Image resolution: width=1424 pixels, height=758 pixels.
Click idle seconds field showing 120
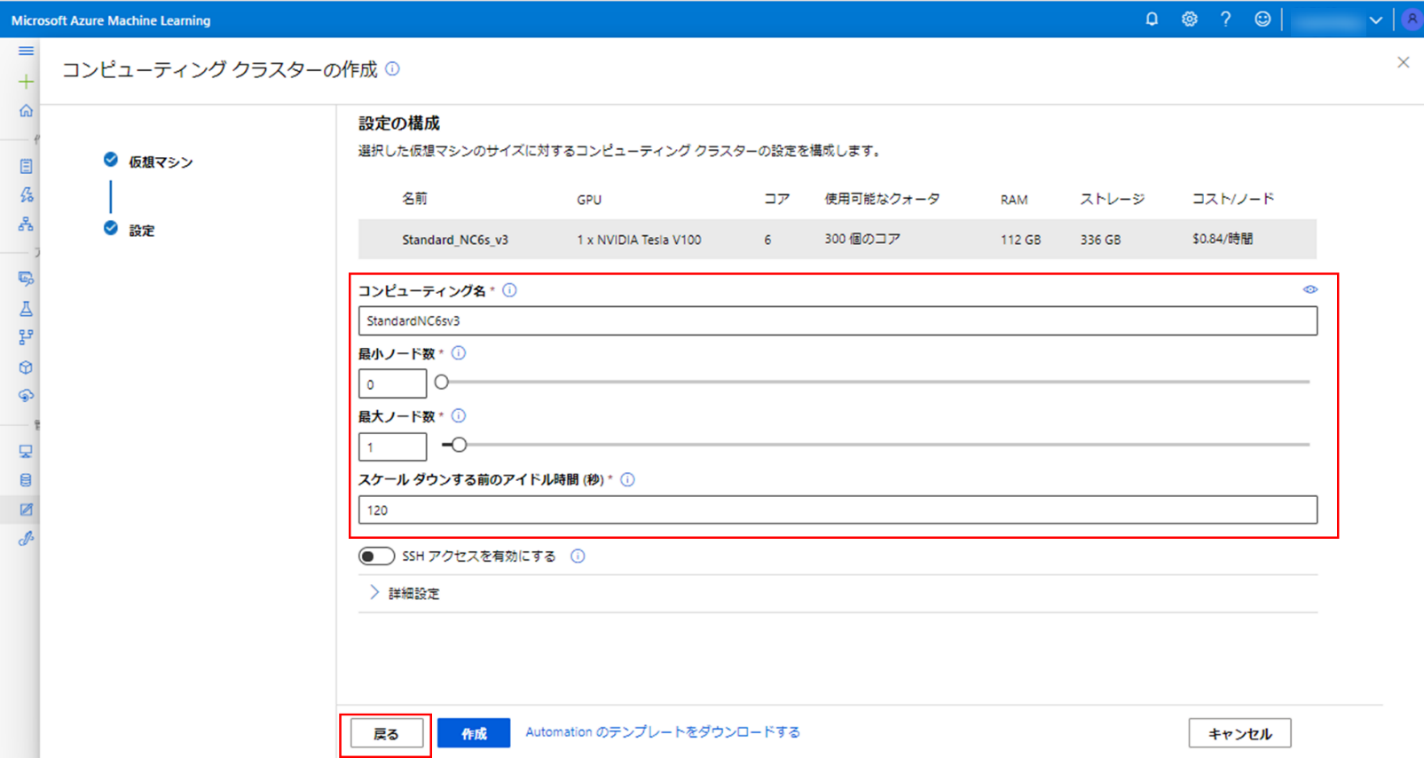tap(838, 510)
